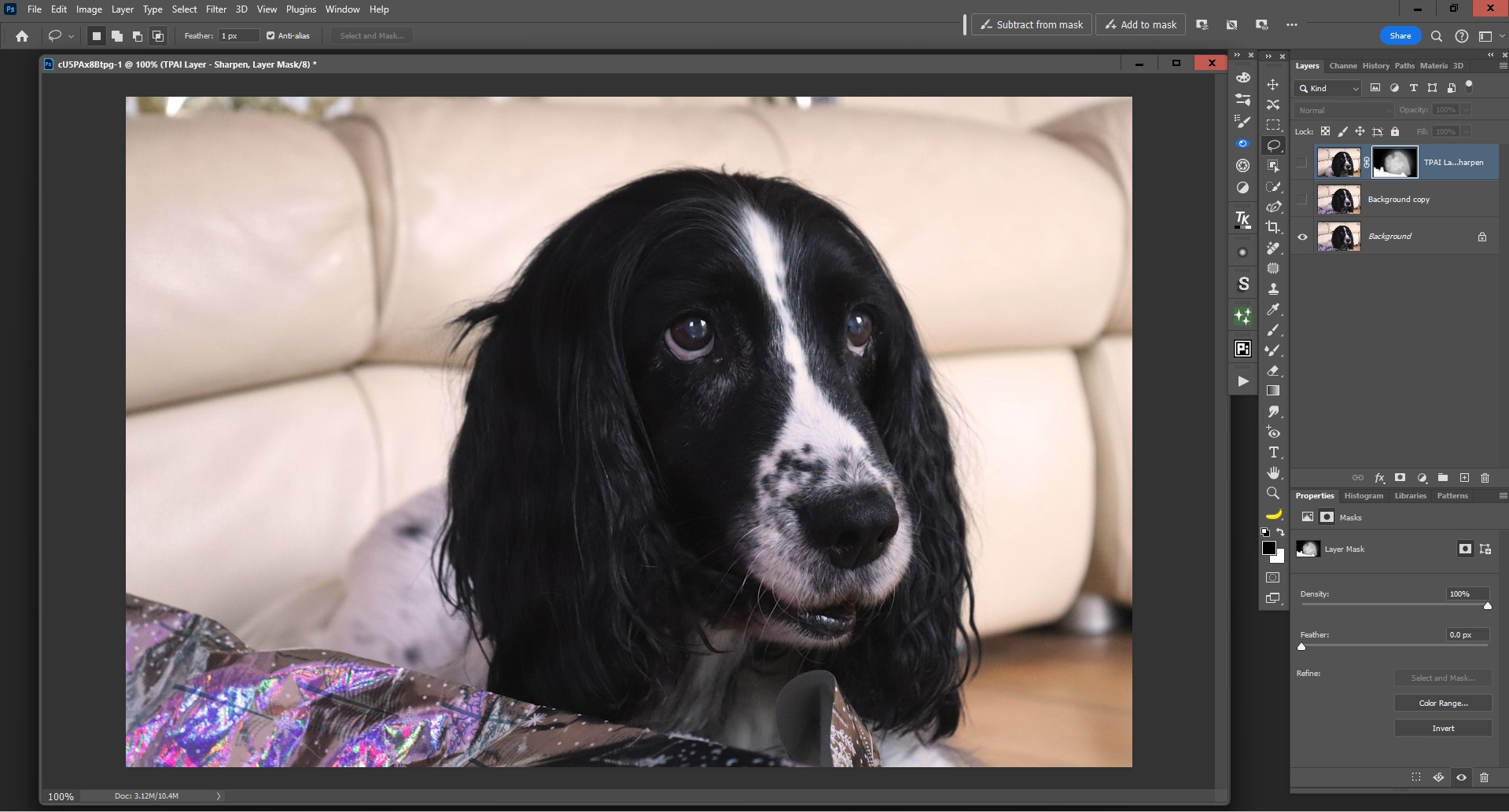Open the workspace switcher dropdown
Image resolution: width=1509 pixels, height=812 pixels.
point(1491,36)
